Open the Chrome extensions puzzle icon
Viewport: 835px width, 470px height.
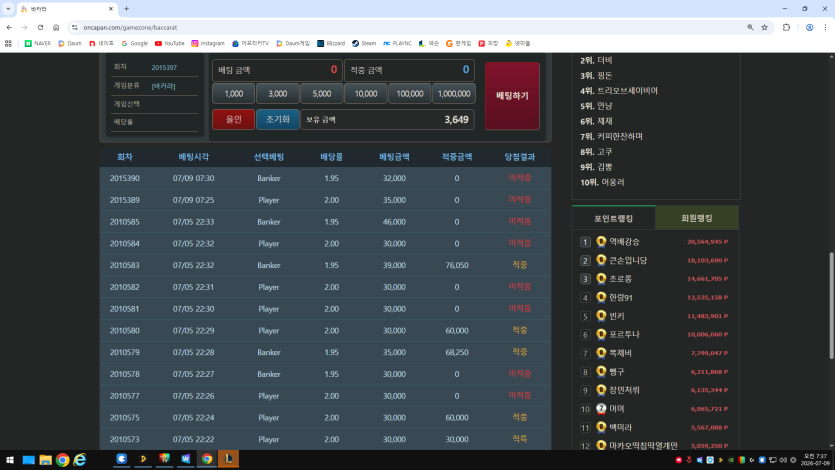(786, 27)
